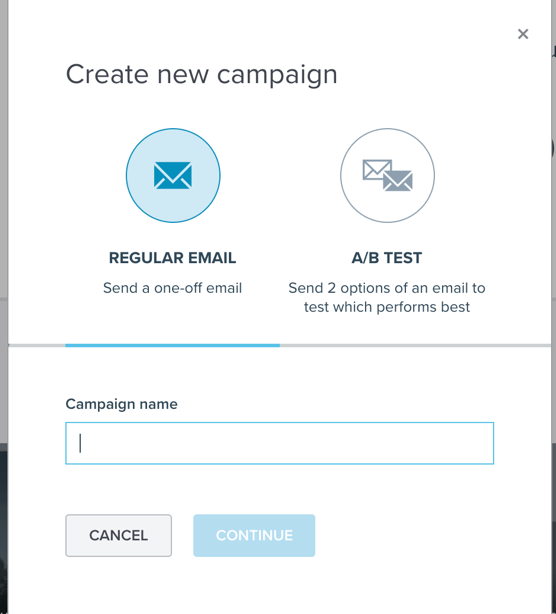Viewport: 556px width, 614px height.
Task: Click the Campaign name field label
Action: tap(121, 404)
